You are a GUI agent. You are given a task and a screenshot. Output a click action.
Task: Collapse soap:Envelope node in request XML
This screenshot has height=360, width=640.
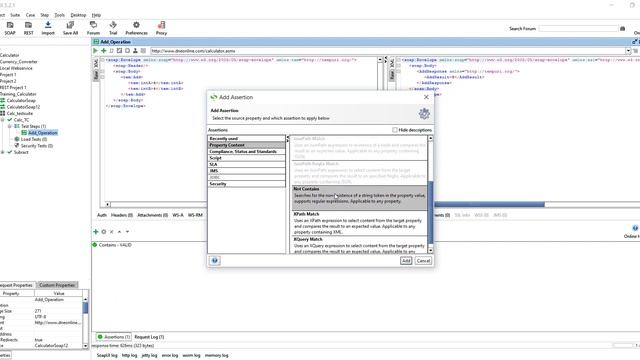point(103,60)
